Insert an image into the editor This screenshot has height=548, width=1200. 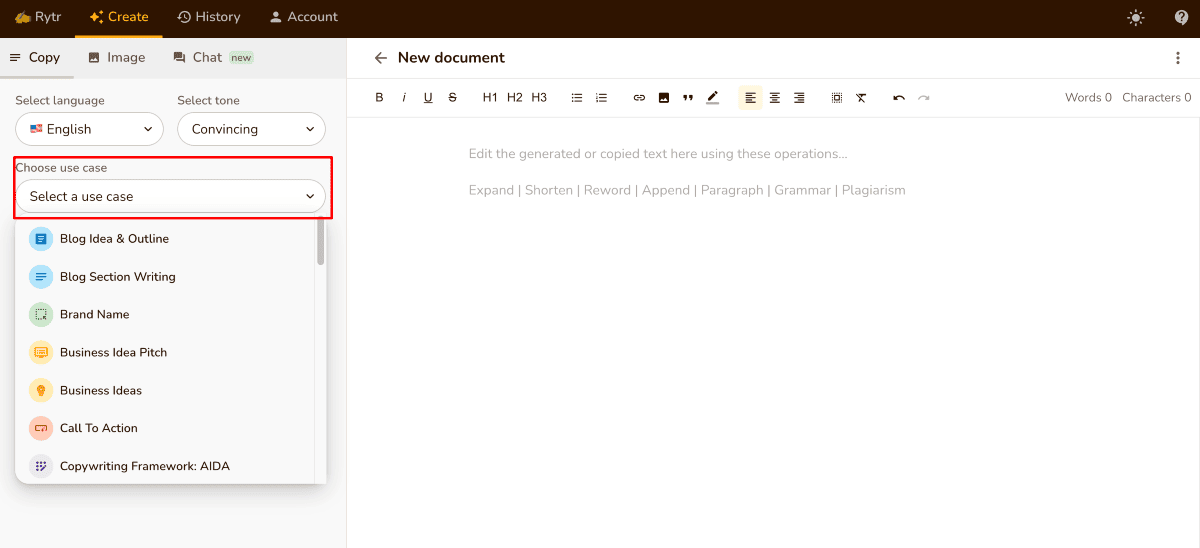663,98
